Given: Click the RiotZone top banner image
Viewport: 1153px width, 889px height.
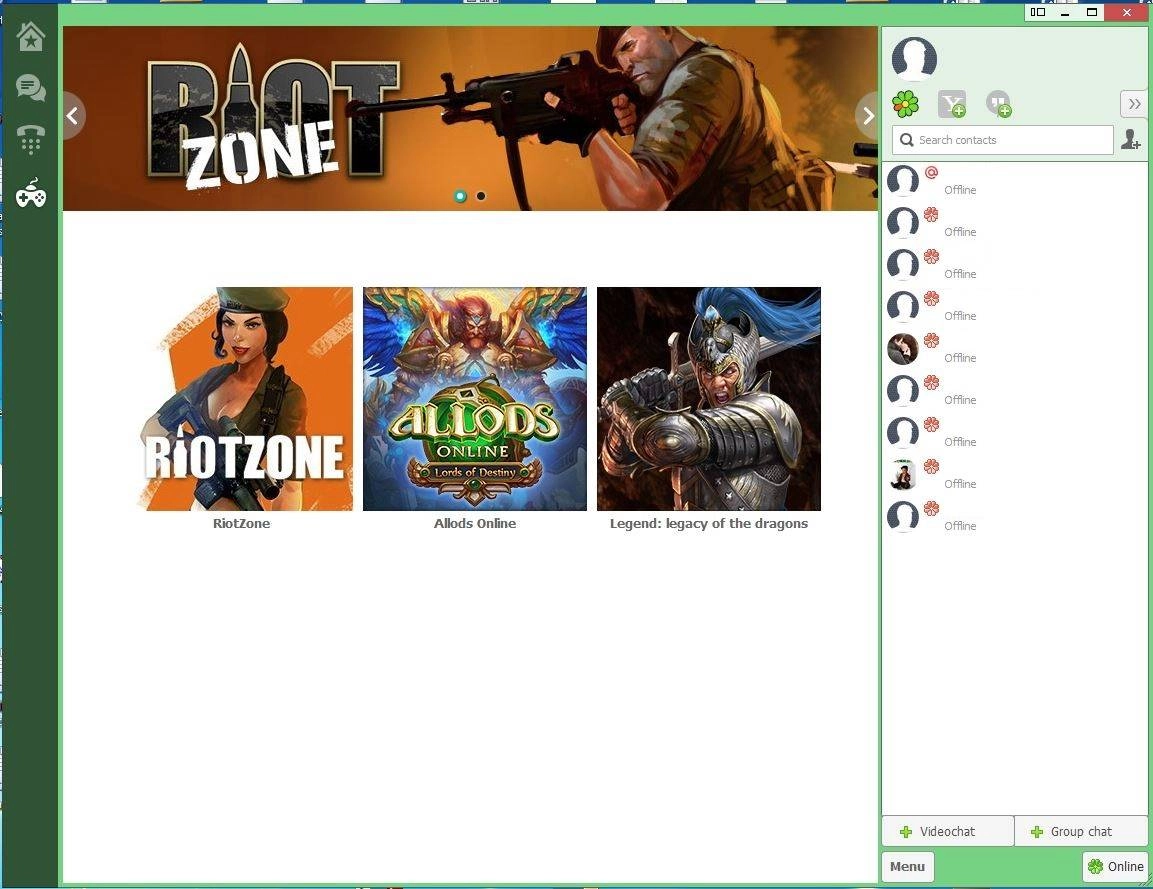Looking at the screenshot, I should (471, 118).
